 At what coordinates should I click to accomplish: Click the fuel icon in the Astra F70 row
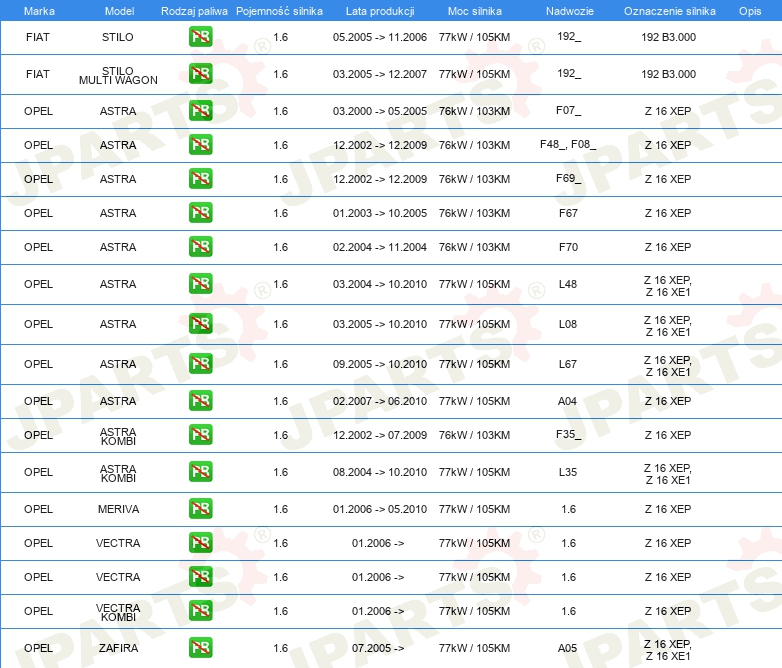point(200,247)
